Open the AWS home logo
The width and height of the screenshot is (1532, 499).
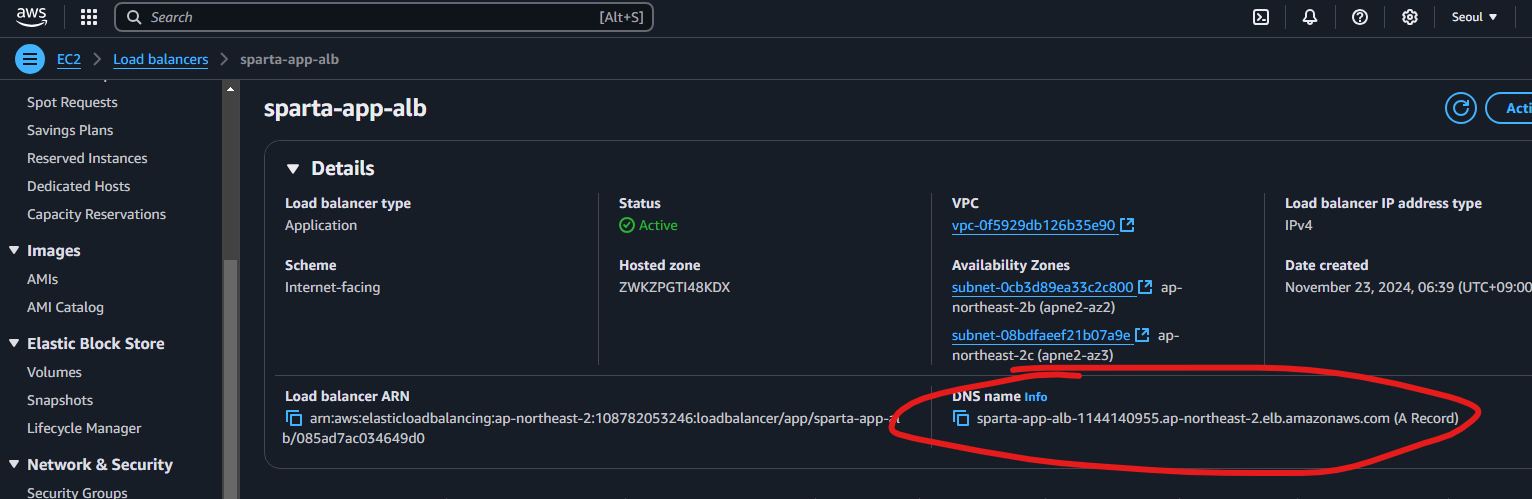(32, 16)
